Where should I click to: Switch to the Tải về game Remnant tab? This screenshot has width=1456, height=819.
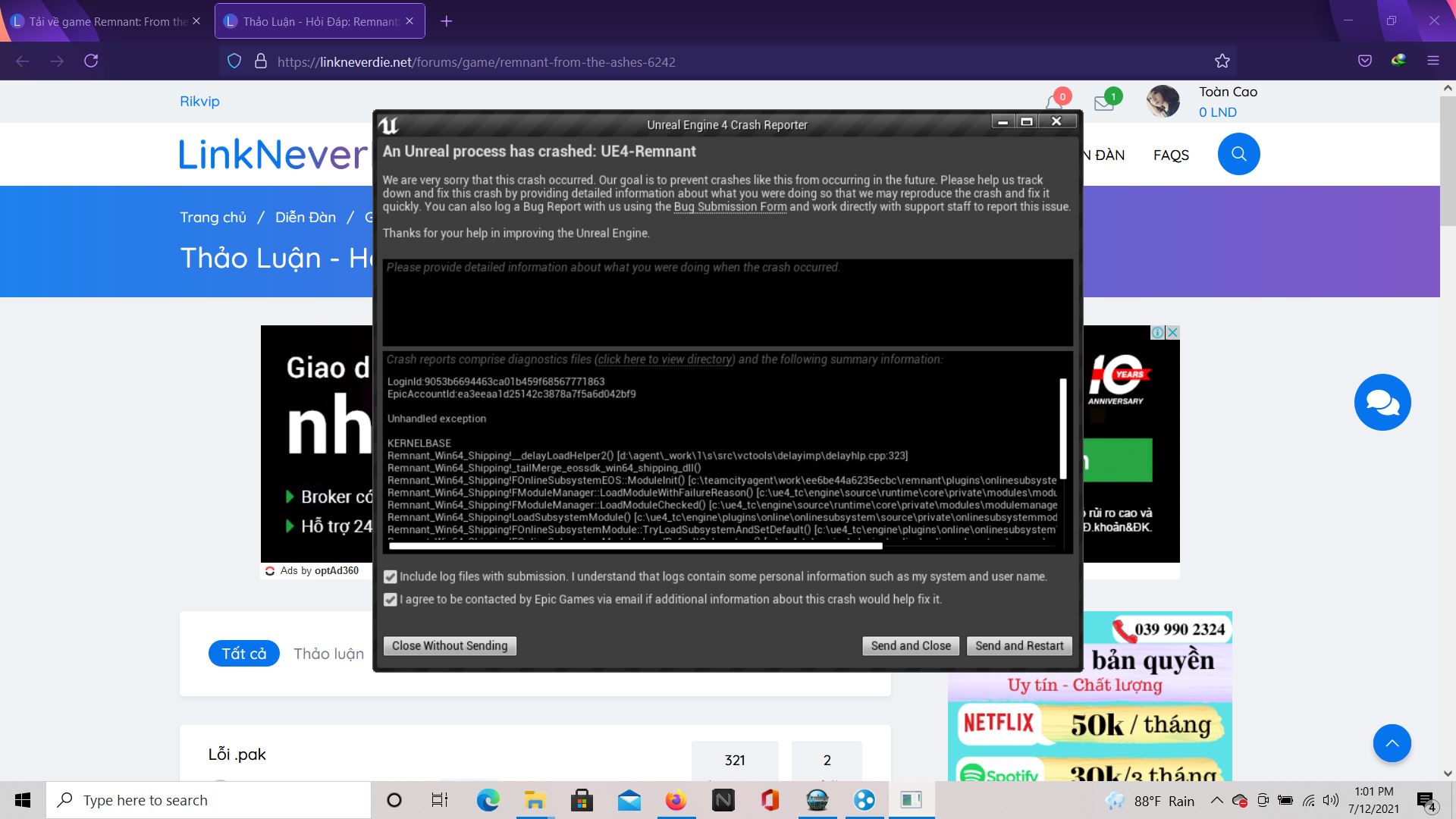[x=106, y=21]
